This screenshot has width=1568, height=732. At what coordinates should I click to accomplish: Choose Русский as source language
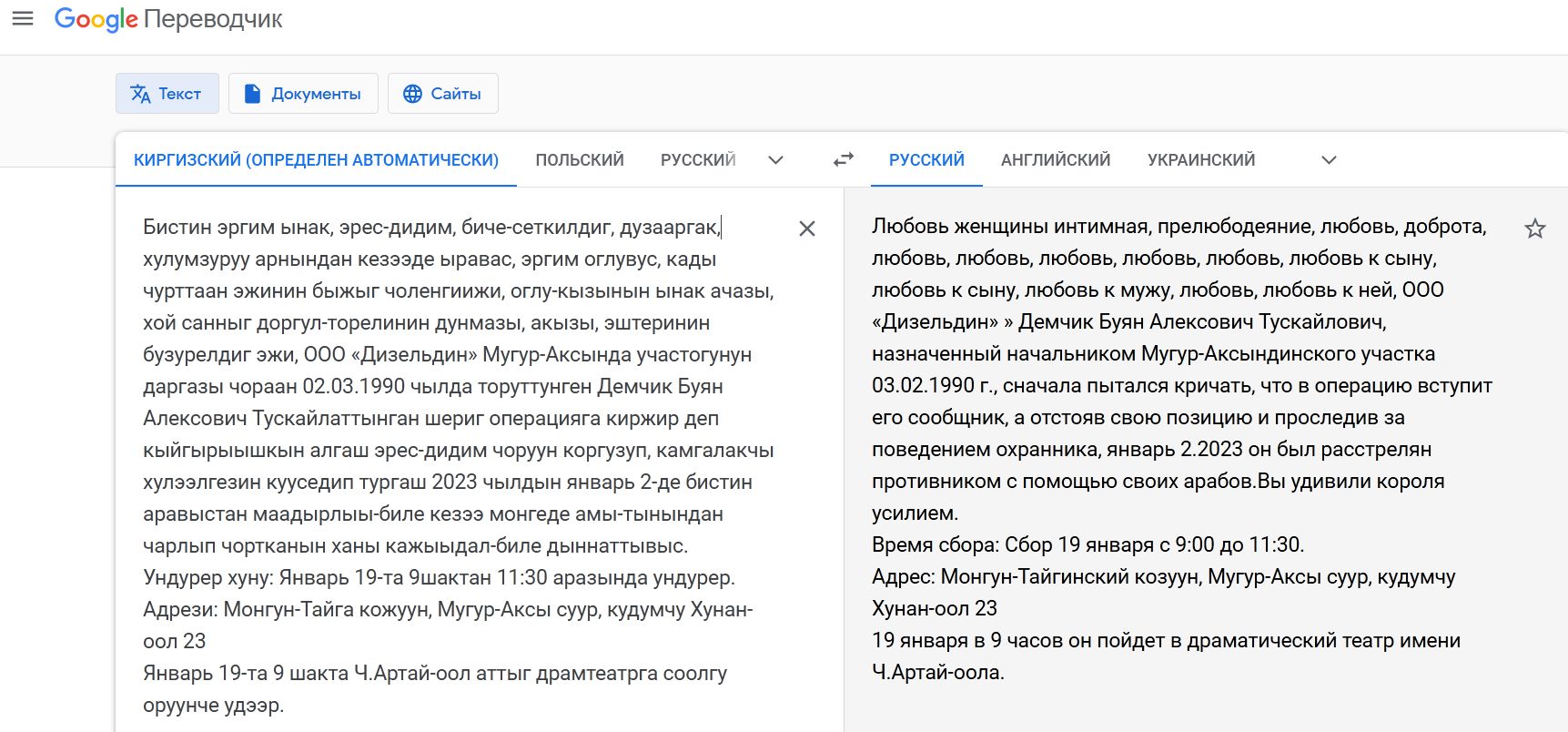pyautogui.click(x=697, y=160)
